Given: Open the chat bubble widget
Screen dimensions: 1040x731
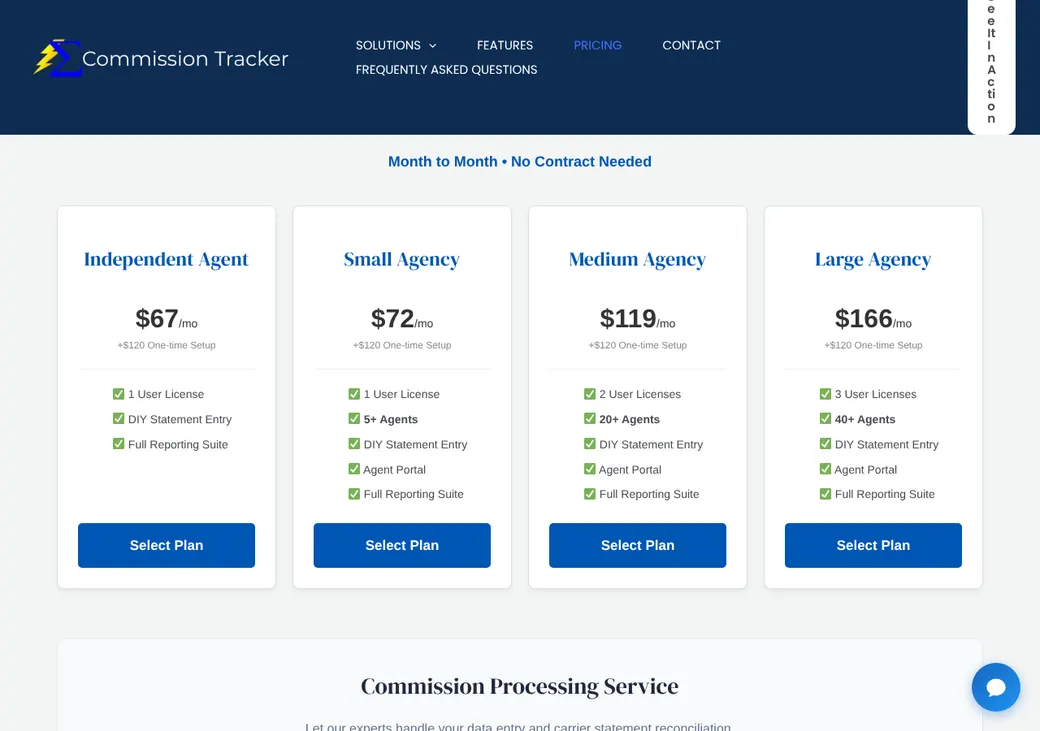Looking at the screenshot, I should coord(996,687).
